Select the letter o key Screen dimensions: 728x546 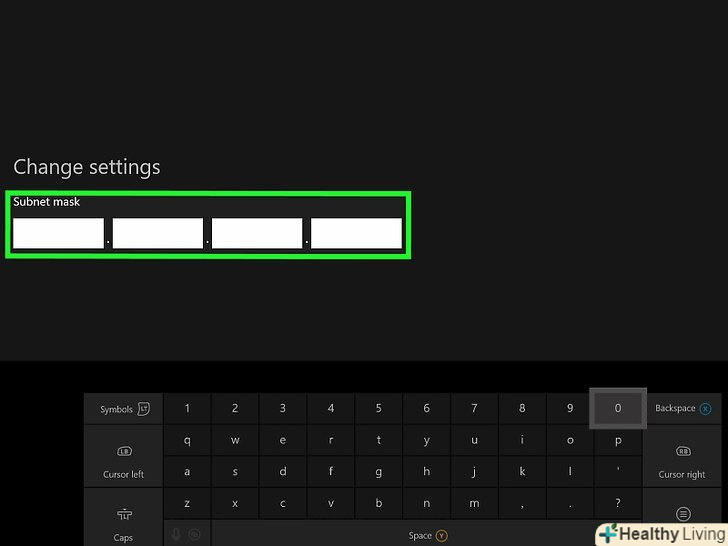(x=570, y=440)
